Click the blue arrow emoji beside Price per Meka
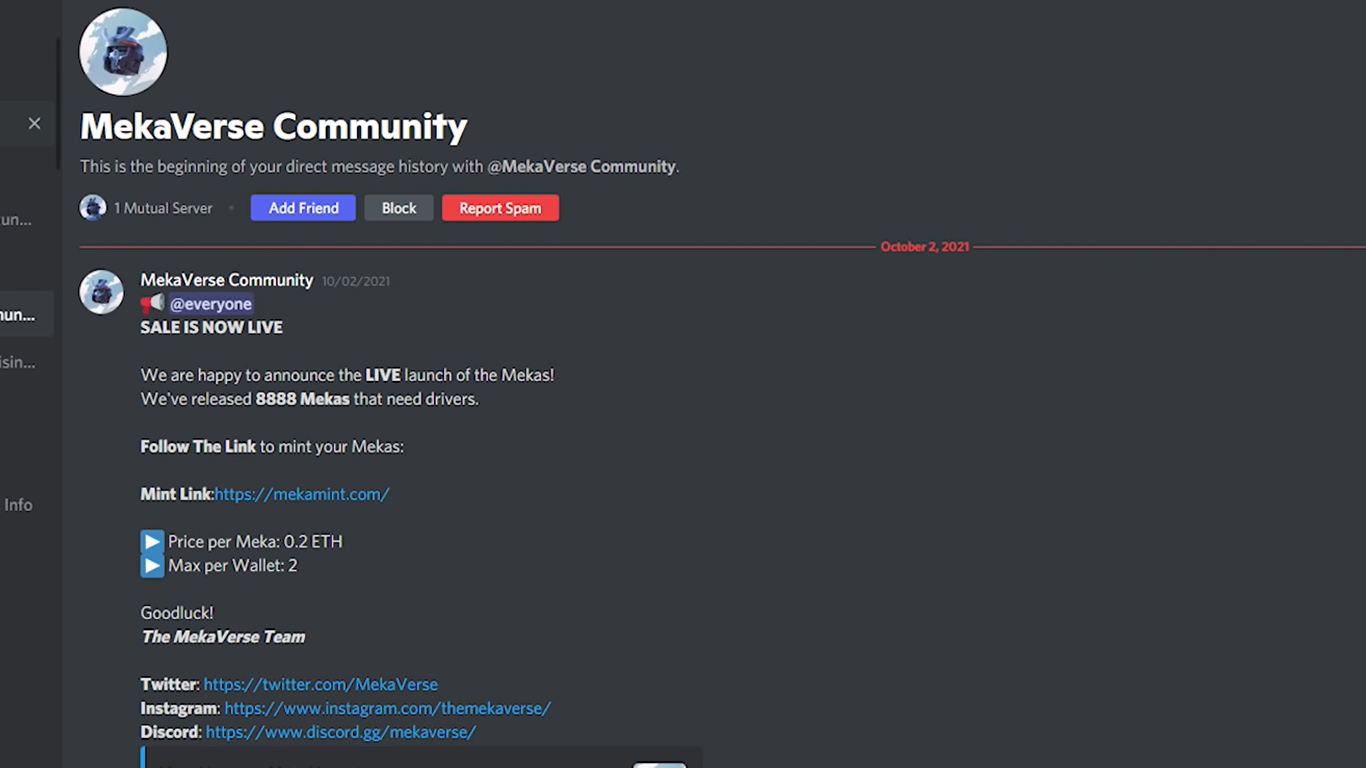1366x768 pixels. [x=151, y=540]
